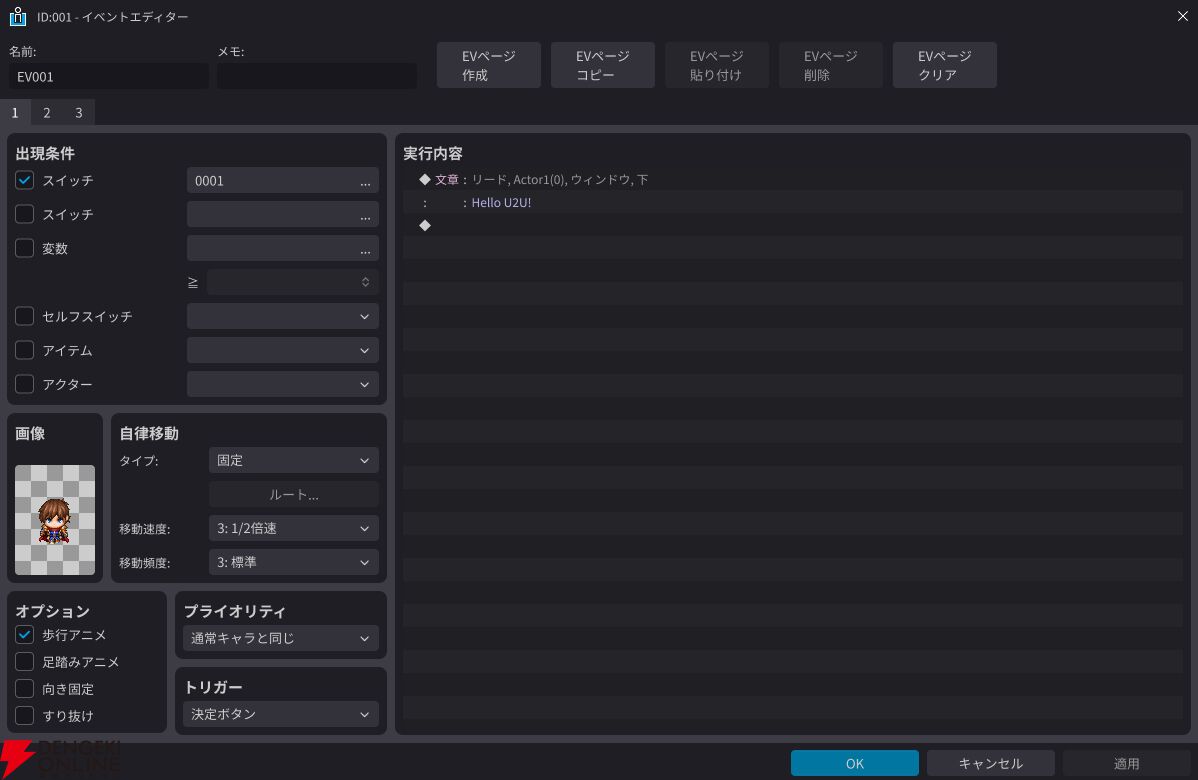Click EVページコピー button
The image size is (1198, 780).
click(603, 65)
